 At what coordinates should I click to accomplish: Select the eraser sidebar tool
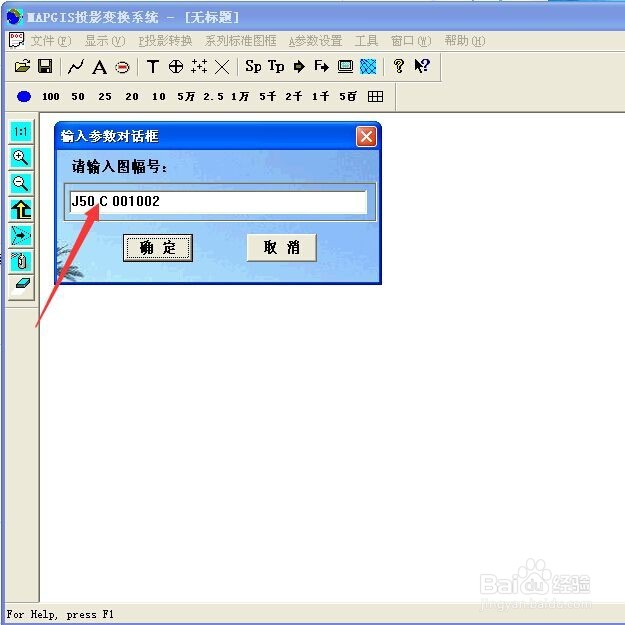tap(21, 287)
